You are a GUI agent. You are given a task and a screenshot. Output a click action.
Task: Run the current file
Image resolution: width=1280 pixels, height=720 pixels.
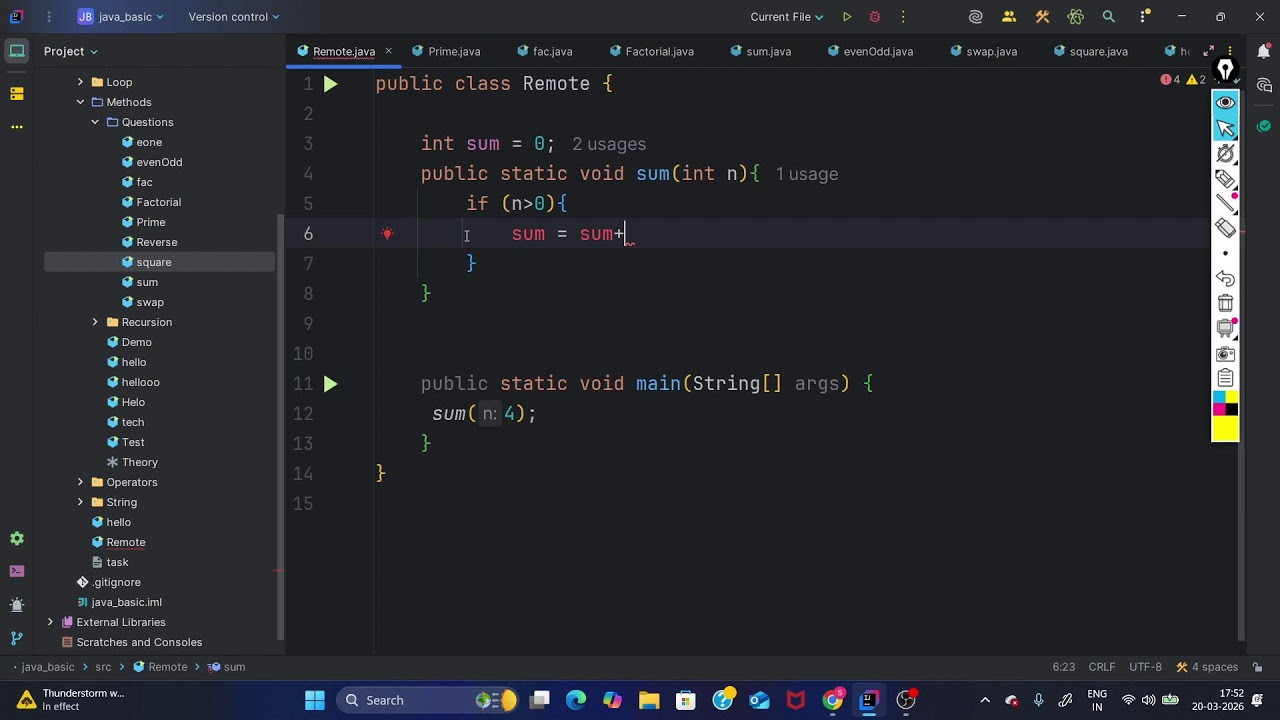(x=847, y=17)
